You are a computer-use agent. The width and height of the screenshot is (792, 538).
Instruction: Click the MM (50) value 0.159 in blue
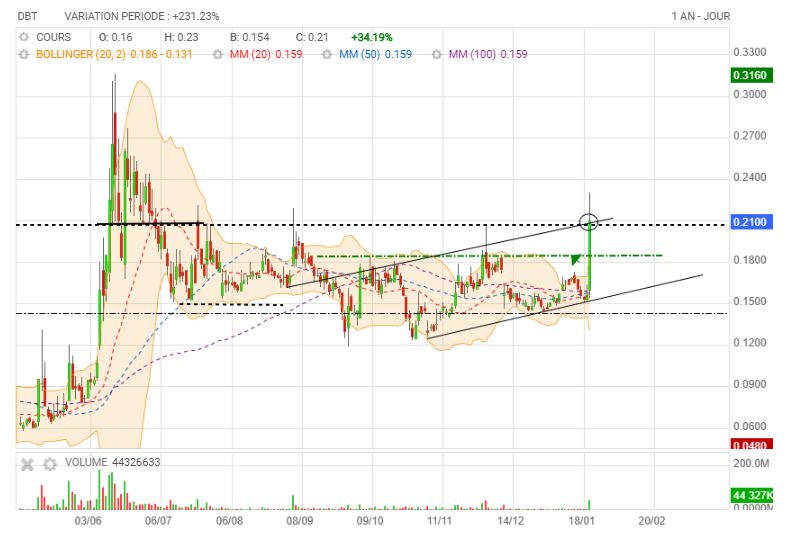click(399, 54)
